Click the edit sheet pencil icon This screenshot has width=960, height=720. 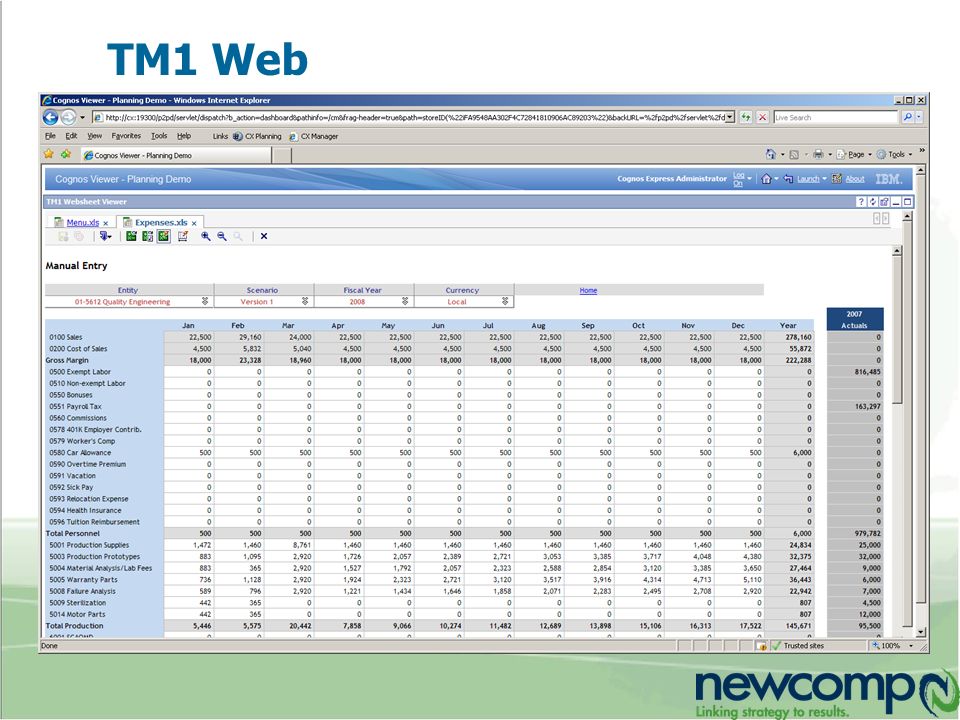click(182, 236)
